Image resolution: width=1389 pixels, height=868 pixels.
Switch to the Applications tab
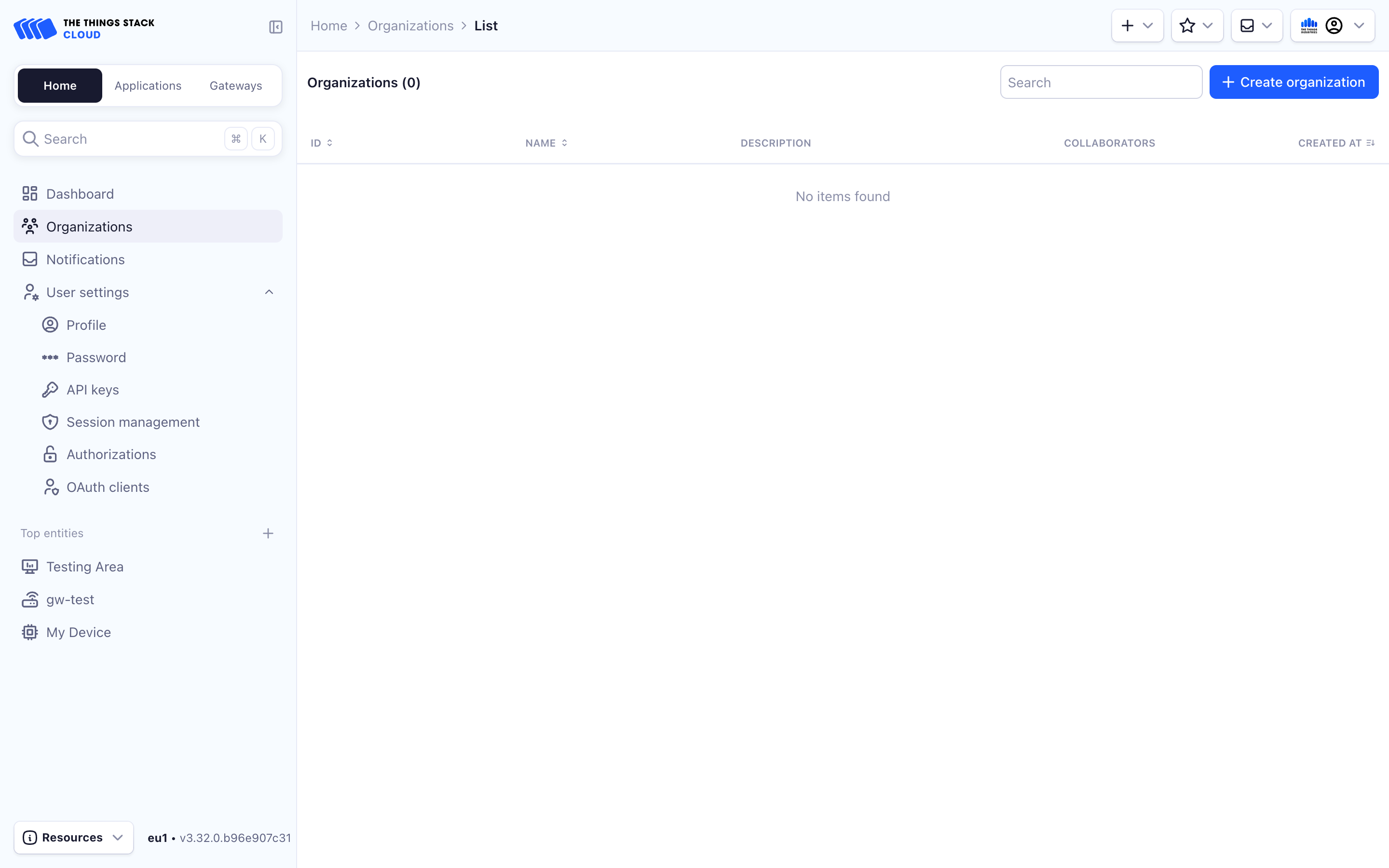coord(148,85)
